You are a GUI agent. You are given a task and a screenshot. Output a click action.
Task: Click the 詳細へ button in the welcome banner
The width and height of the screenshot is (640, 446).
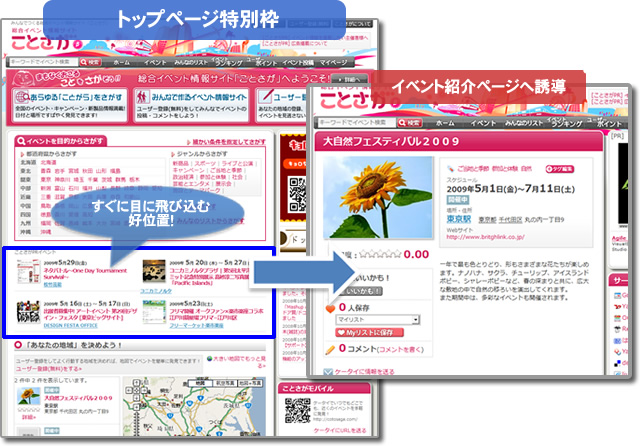point(350,79)
